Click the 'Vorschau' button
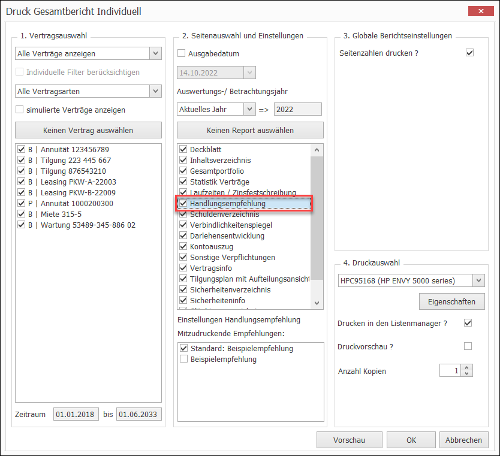The image size is (500, 456). click(x=349, y=440)
